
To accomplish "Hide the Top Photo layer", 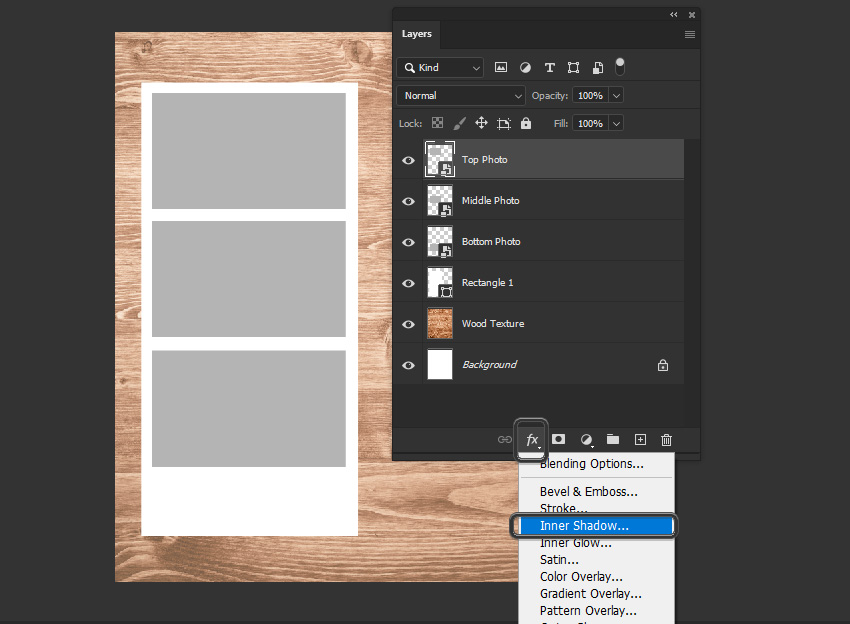I will click(409, 160).
